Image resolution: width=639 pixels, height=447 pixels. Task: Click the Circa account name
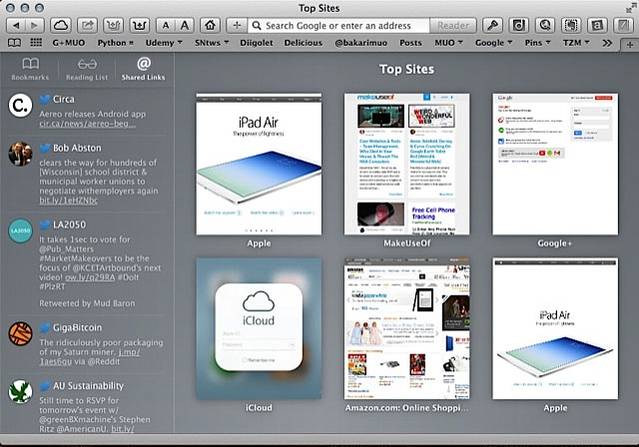click(64, 99)
